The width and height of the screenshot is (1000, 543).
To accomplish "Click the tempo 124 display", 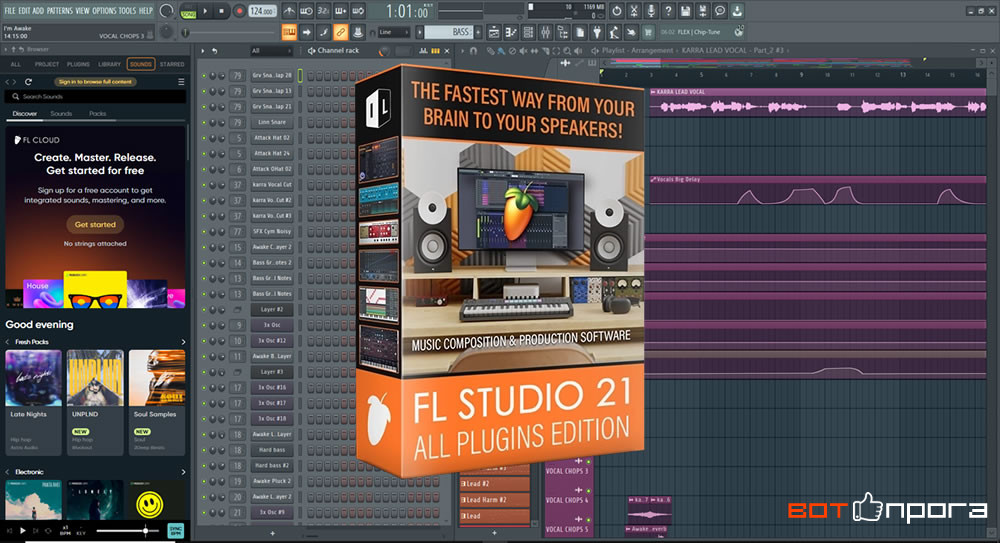I will tap(261, 11).
